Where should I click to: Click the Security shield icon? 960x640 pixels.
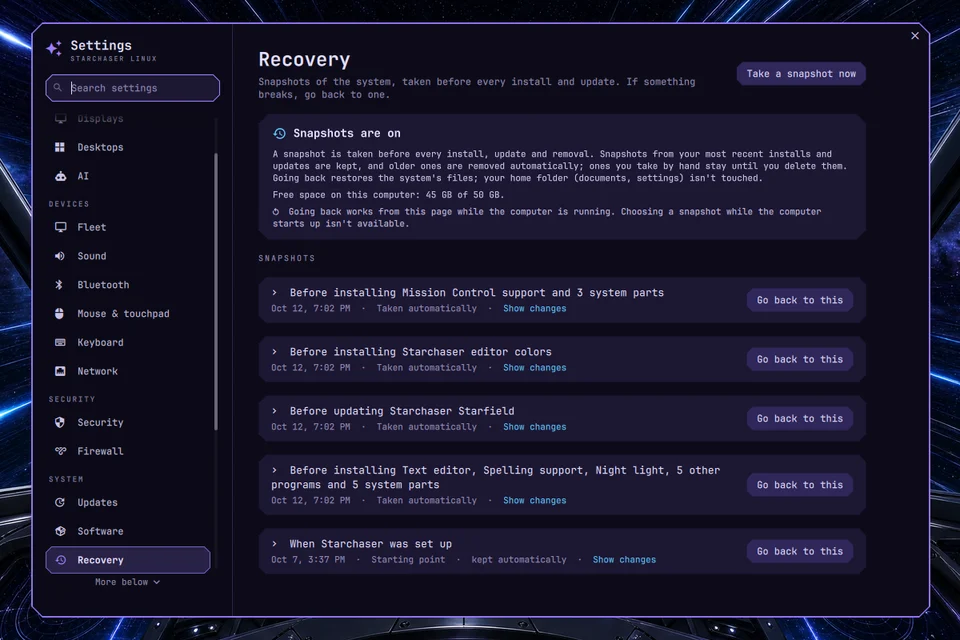tap(59, 422)
